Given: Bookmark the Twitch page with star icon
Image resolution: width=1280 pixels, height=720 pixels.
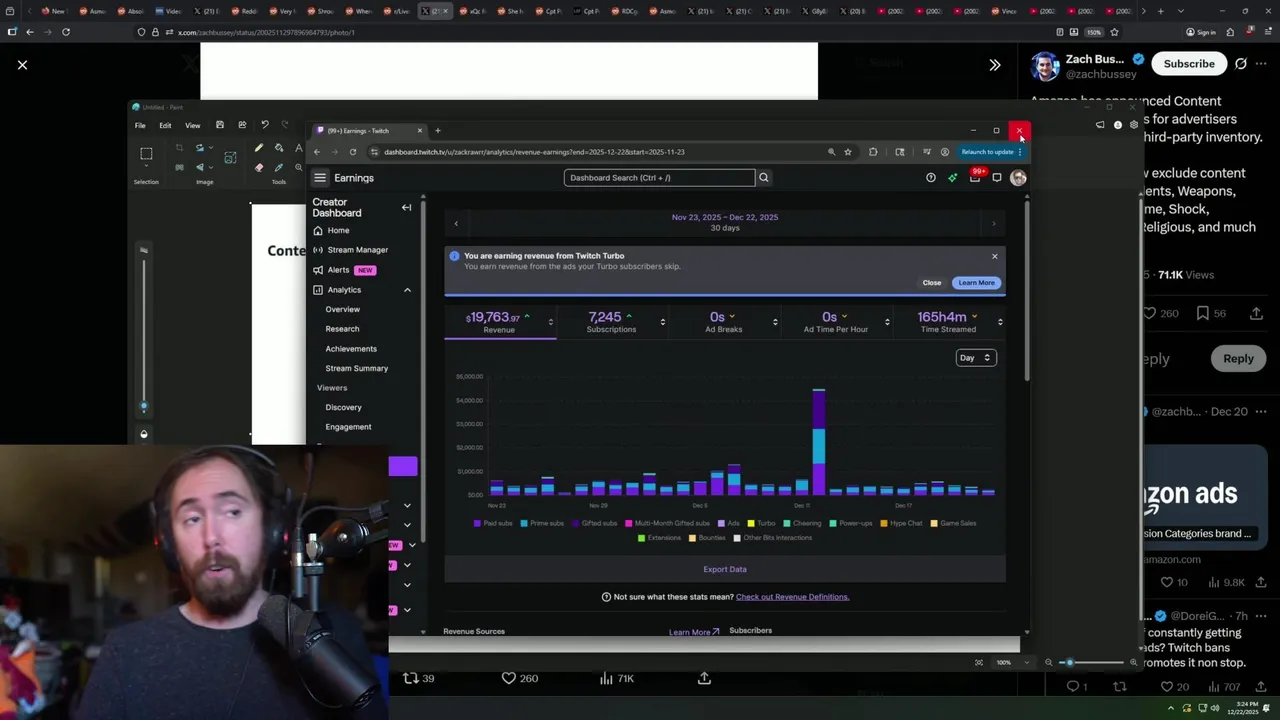Looking at the screenshot, I should click(x=848, y=152).
